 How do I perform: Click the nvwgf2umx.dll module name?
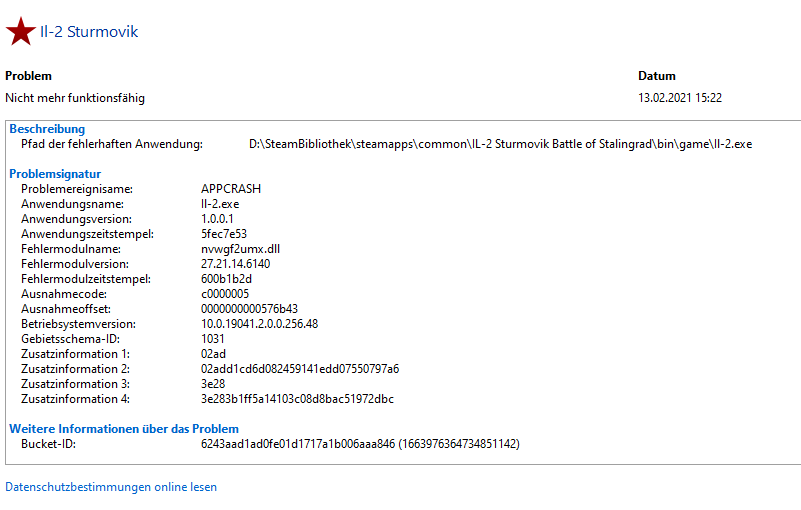point(240,249)
